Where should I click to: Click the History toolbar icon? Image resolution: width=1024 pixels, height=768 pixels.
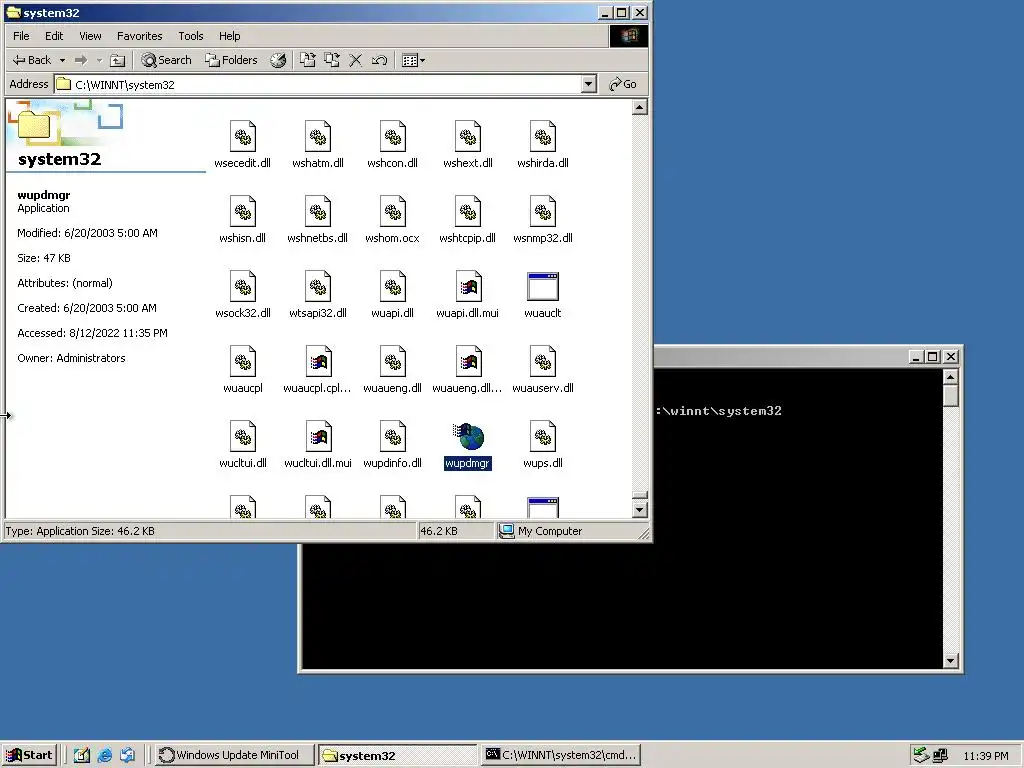click(278, 60)
